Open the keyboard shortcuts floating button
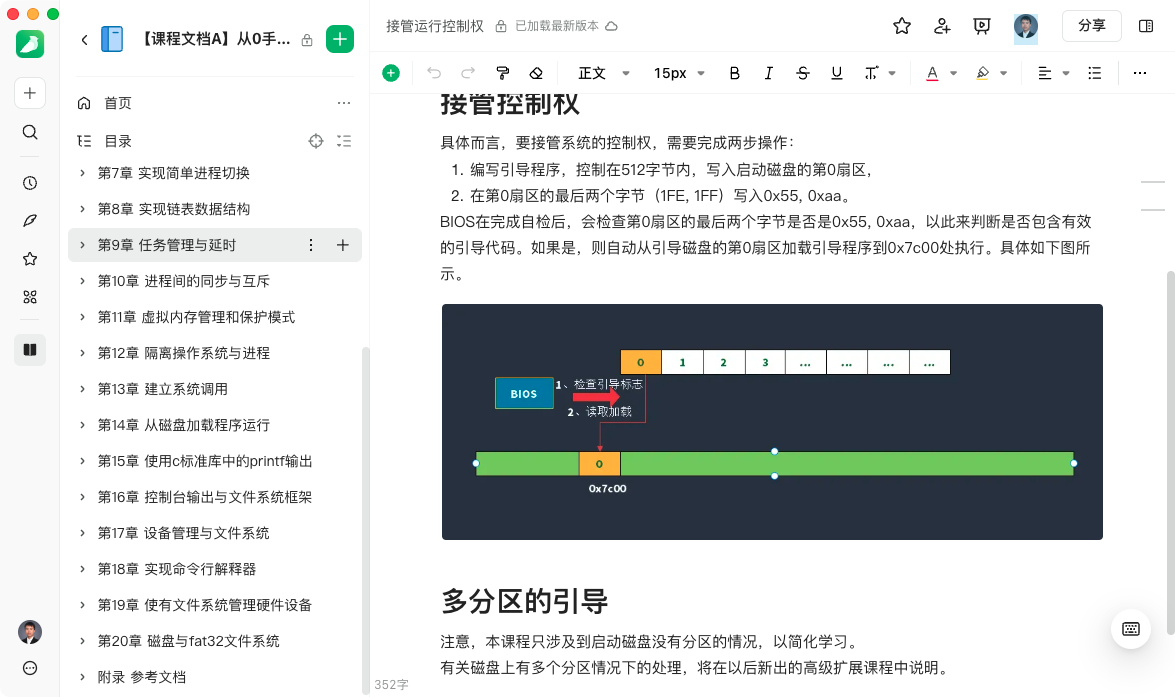The image size is (1175, 697). point(1131,629)
